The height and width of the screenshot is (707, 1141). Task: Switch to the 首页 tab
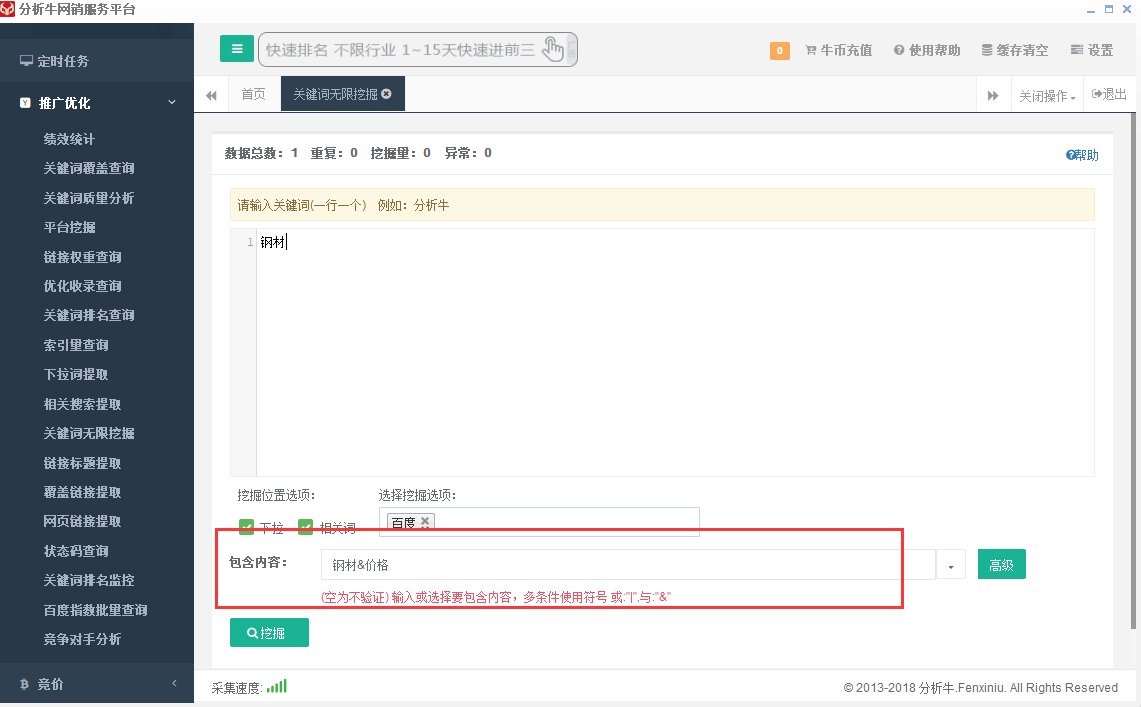click(253, 93)
